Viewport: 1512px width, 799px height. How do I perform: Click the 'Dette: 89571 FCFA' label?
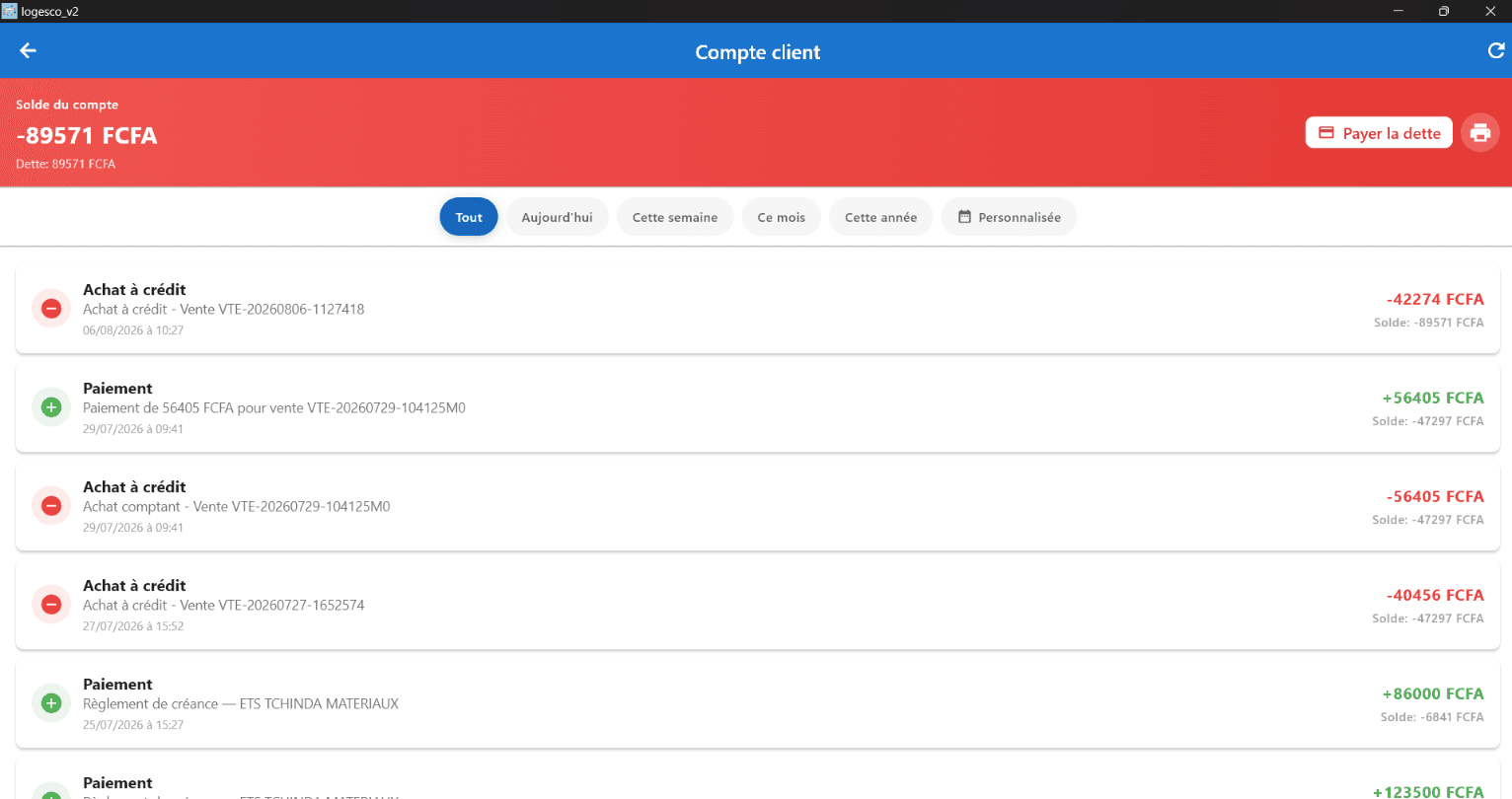(65, 164)
